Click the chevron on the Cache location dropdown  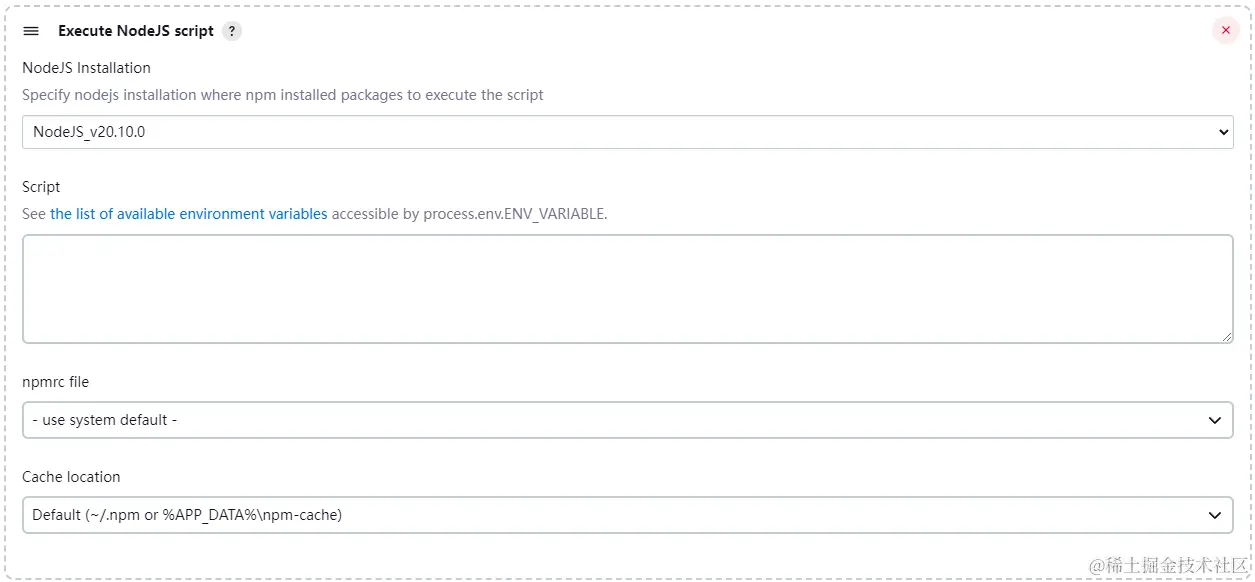(1214, 515)
